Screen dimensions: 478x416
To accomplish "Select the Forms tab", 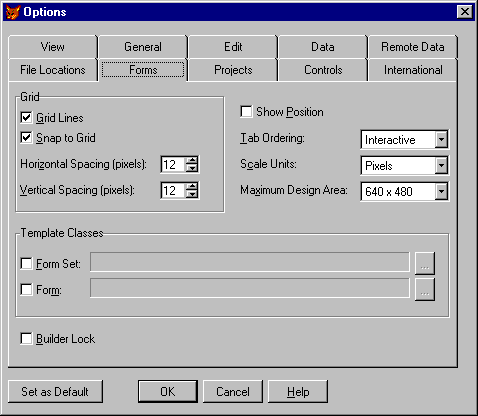I will [x=143, y=70].
